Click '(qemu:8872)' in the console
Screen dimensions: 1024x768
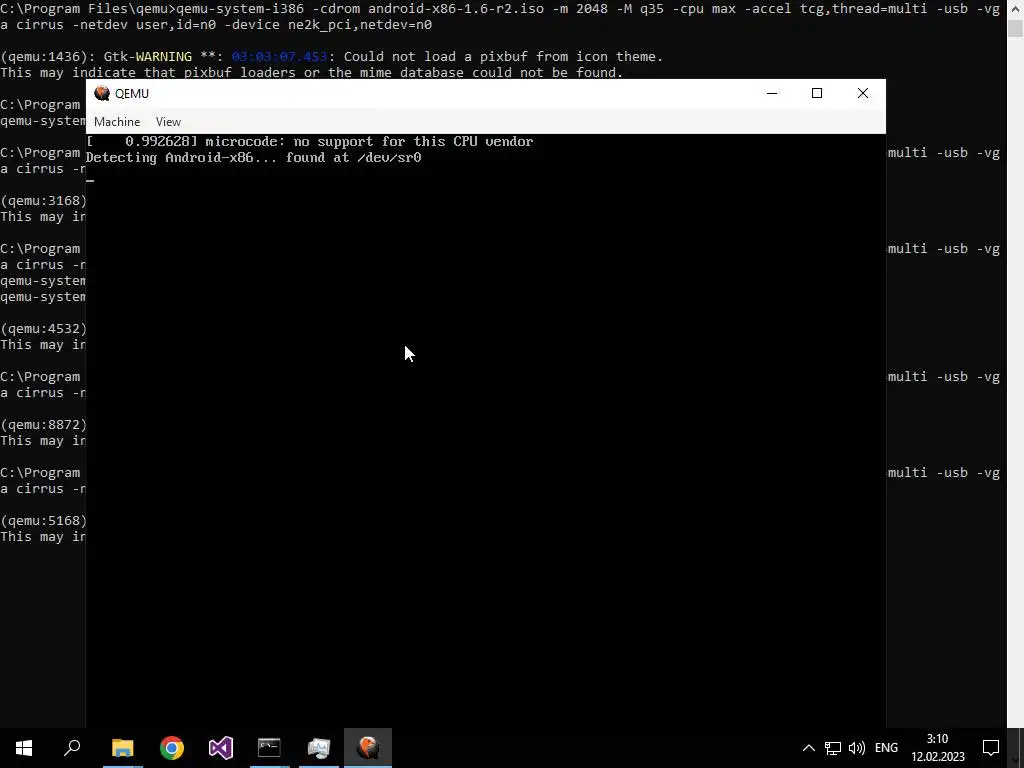43,424
